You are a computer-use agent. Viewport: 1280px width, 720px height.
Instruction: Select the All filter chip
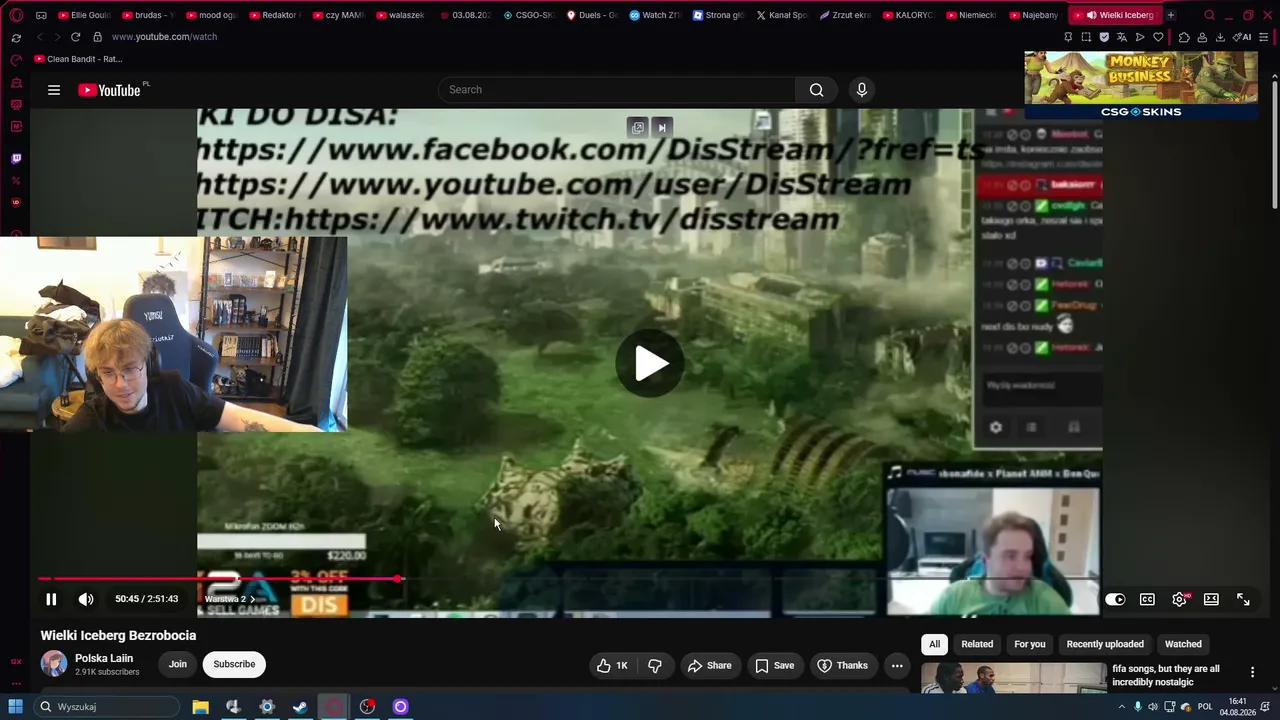935,644
